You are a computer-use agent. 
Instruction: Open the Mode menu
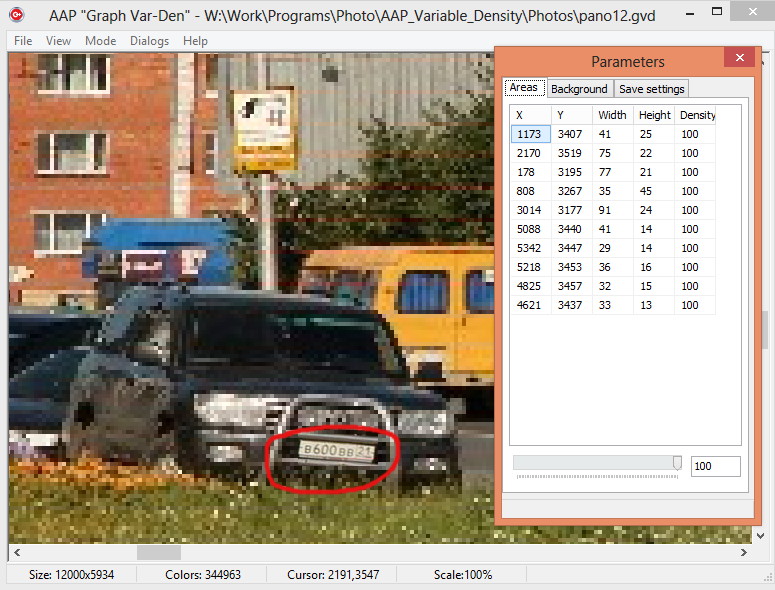(100, 41)
